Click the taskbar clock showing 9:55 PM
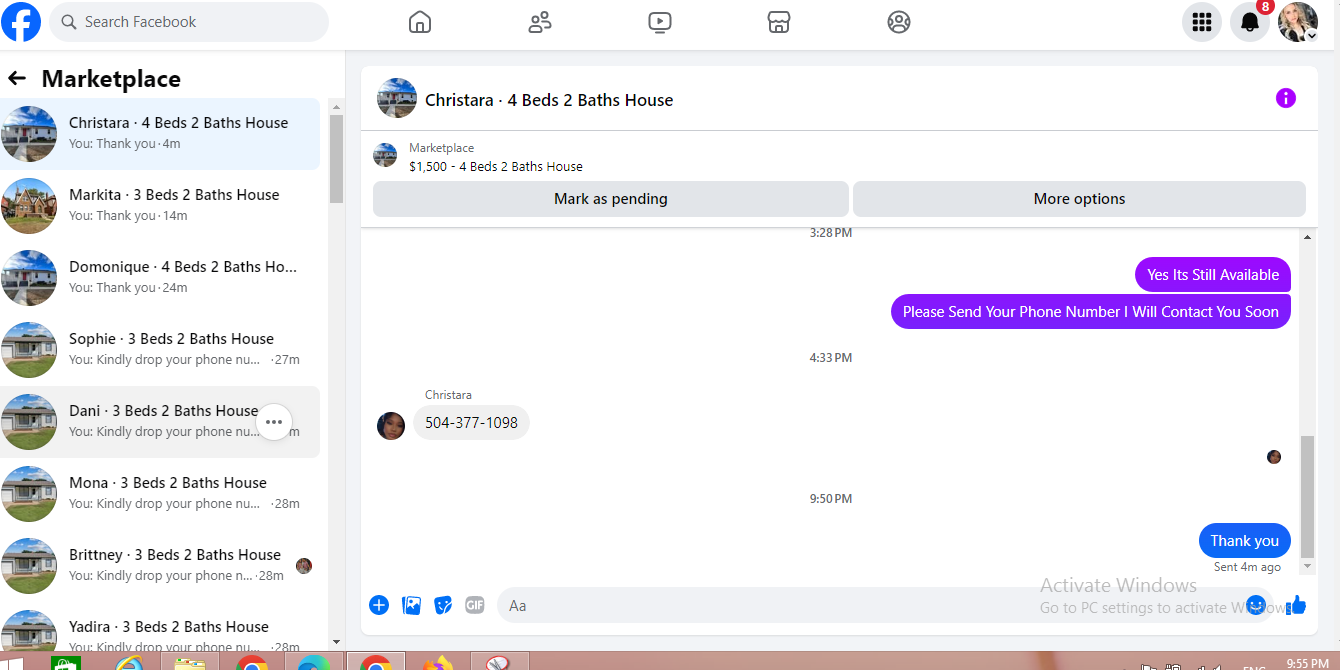This screenshot has height=670, width=1340. tap(1307, 663)
